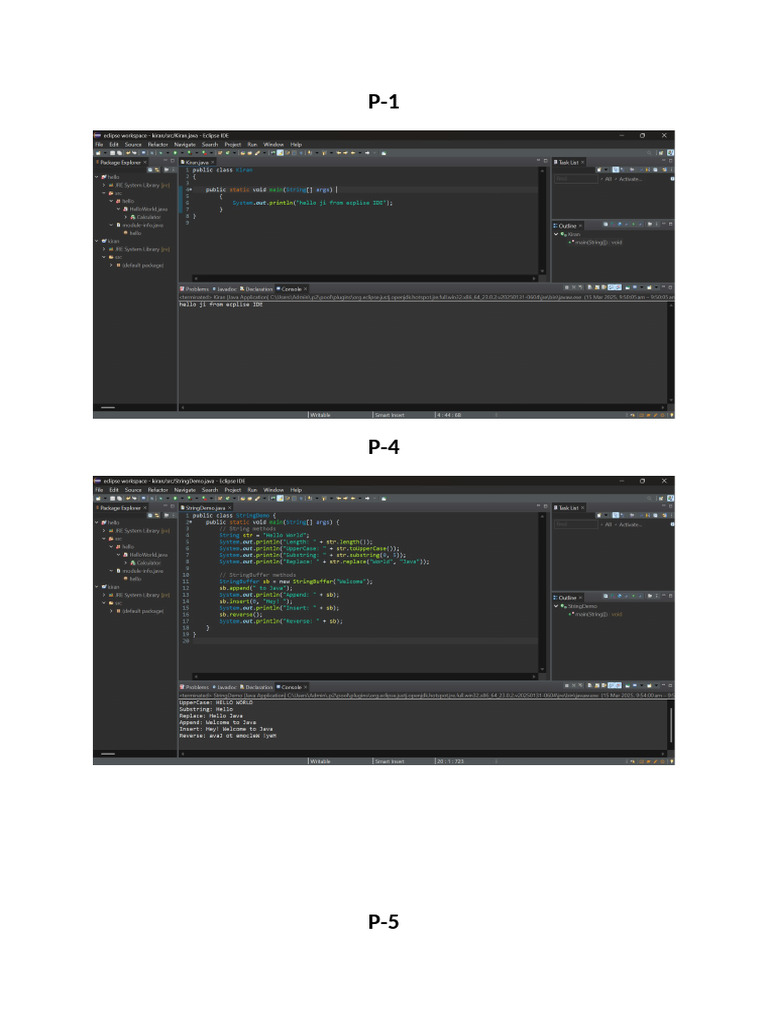768x1024 pixels.
Task: Click Open Perspective icon in Kiran.java window
Action: click(661, 152)
